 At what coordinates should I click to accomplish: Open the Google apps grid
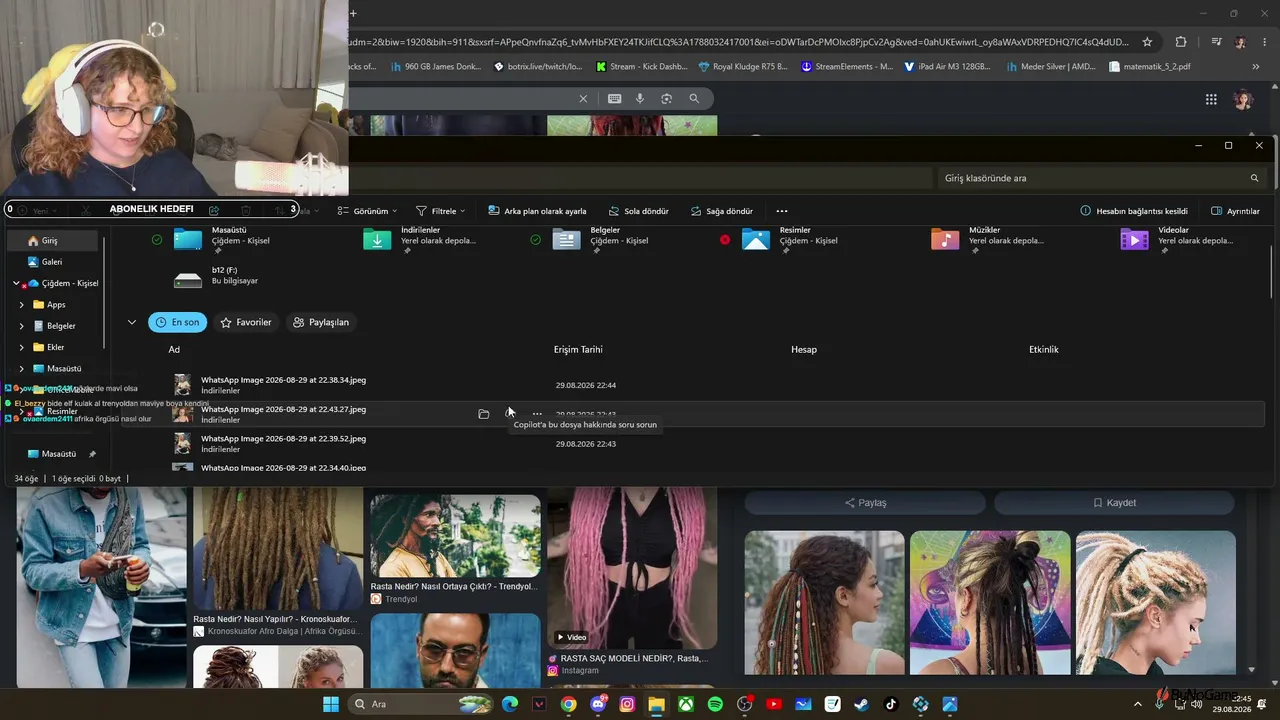(x=1211, y=99)
